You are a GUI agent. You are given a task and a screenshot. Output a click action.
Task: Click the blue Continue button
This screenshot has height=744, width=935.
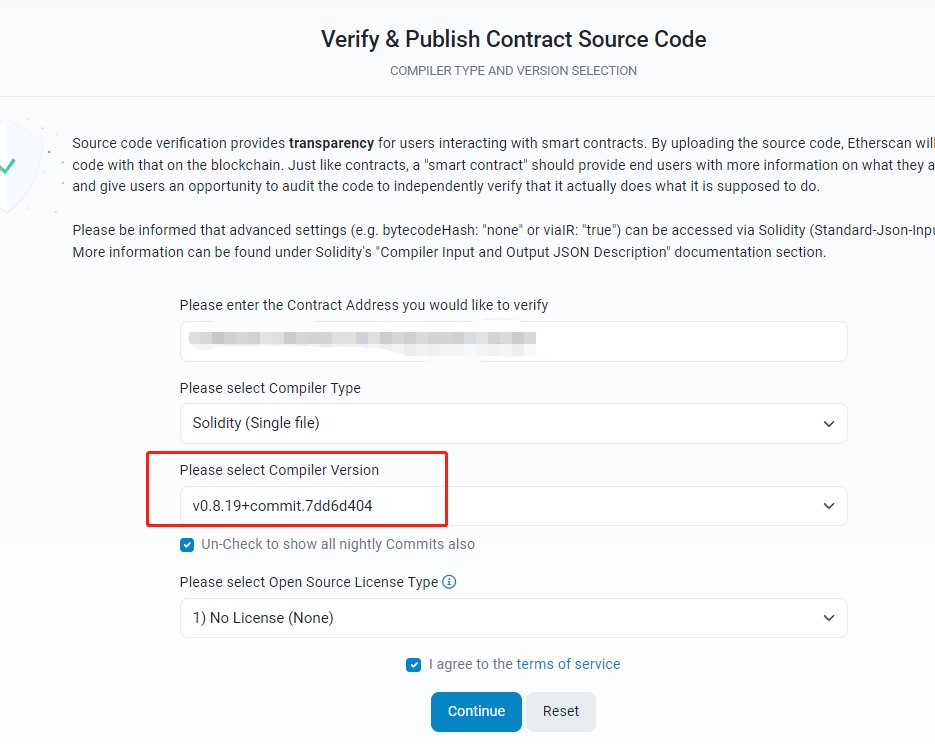click(476, 711)
